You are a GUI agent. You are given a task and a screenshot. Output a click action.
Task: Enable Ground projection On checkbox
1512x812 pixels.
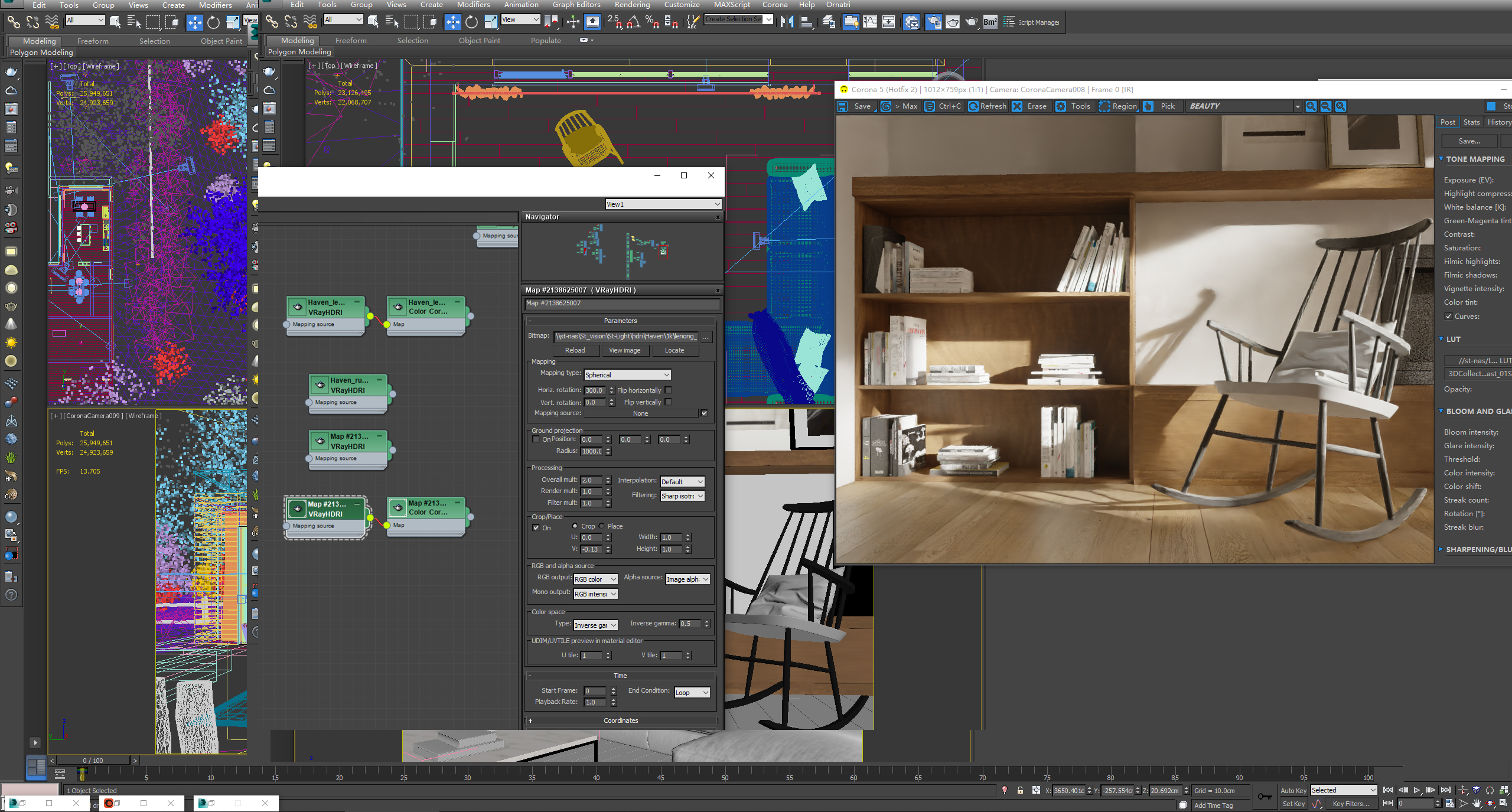coord(536,439)
